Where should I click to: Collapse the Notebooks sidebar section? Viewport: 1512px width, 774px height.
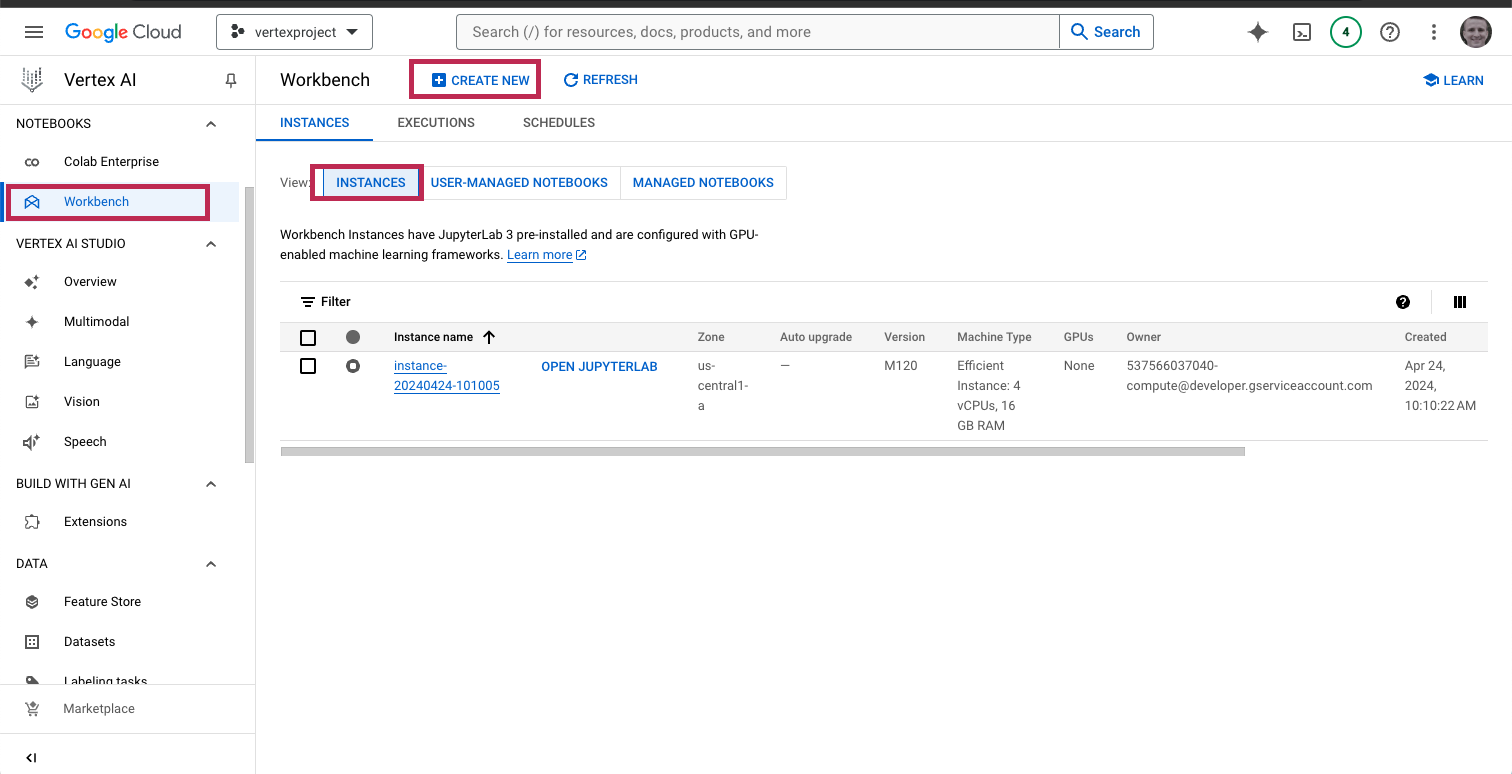coord(211,124)
